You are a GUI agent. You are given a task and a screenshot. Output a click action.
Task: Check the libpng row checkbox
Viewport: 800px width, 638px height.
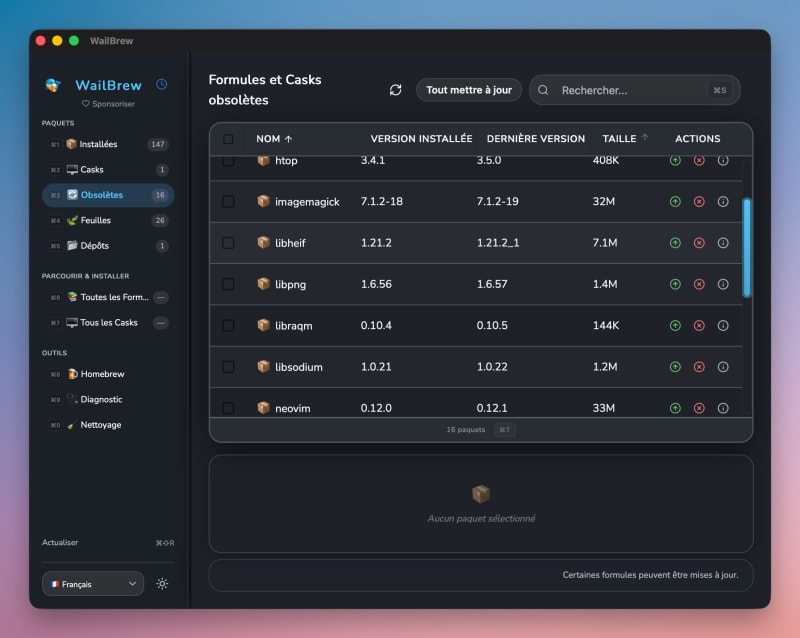pos(228,284)
